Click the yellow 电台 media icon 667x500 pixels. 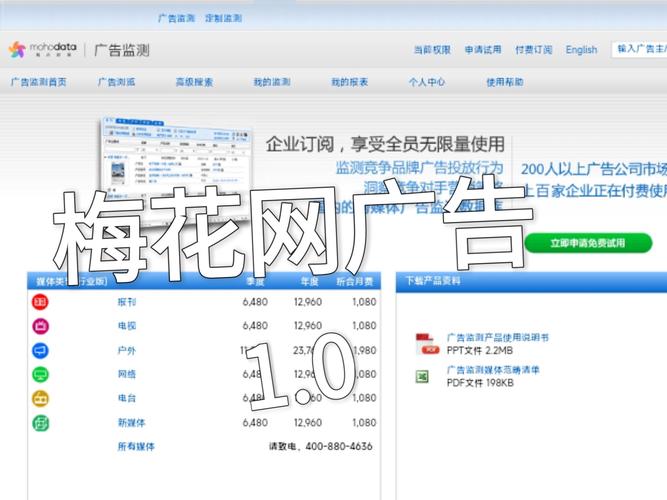[x=40, y=399]
